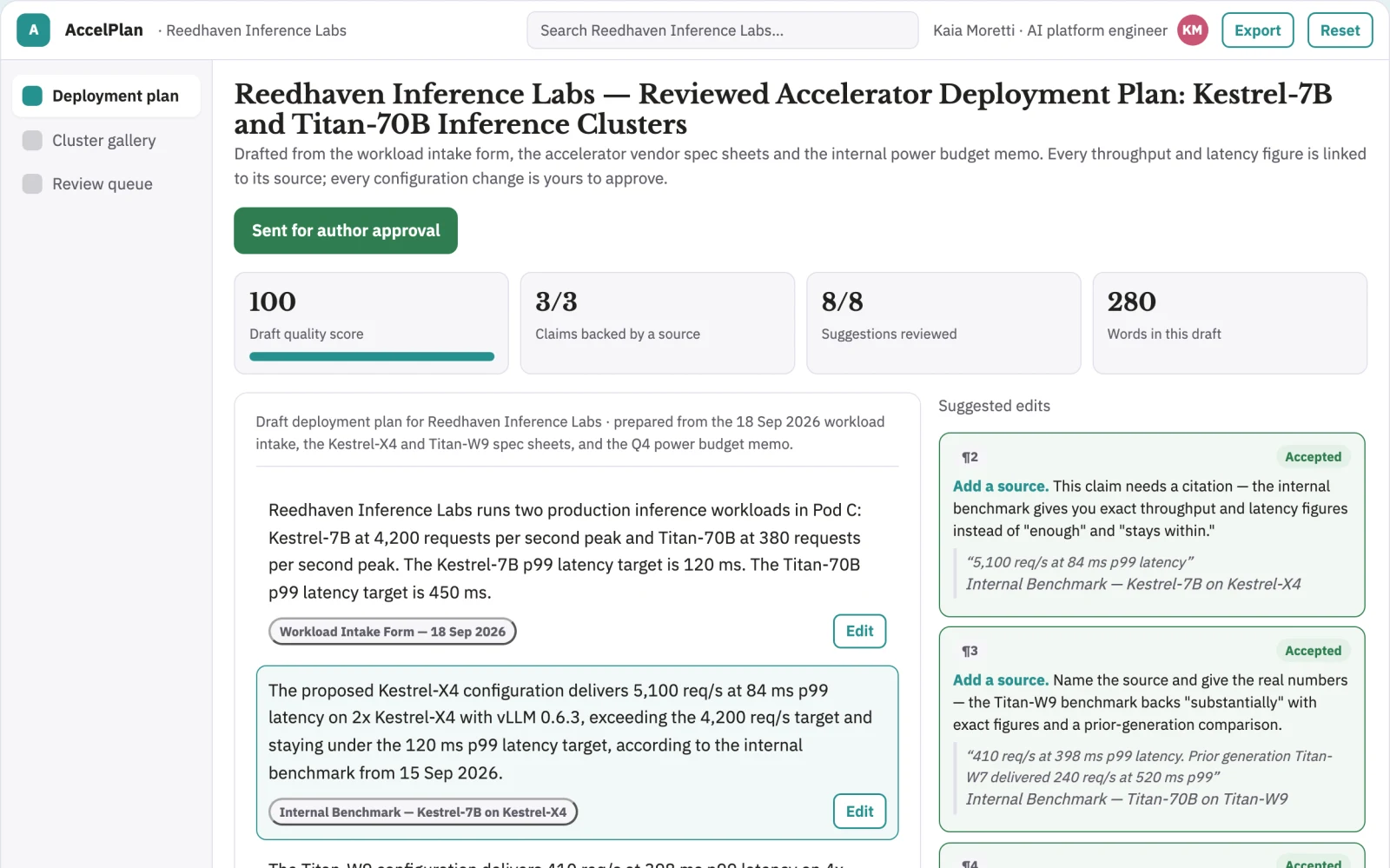Click the '8/8' suggestions reviewed value
The image size is (1390, 868).
(x=842, y=301)
